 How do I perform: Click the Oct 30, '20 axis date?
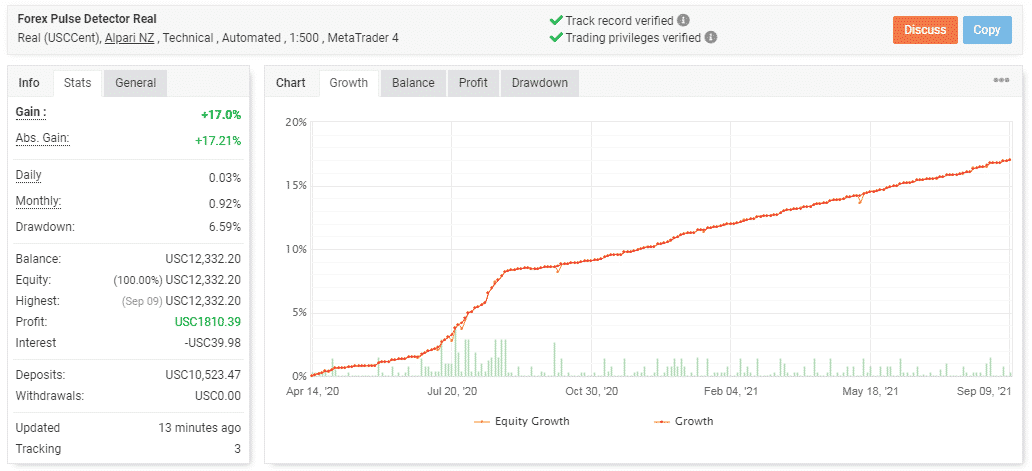(592, 391)
